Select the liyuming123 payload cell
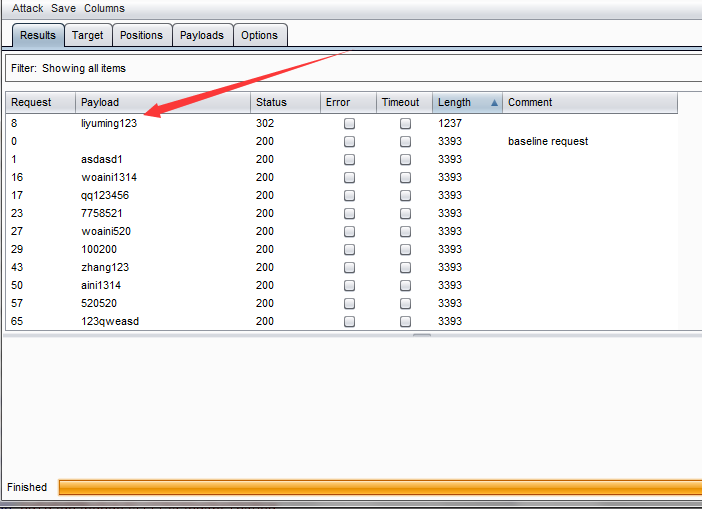This screenshot has width=702, height=509. [109, 124]
